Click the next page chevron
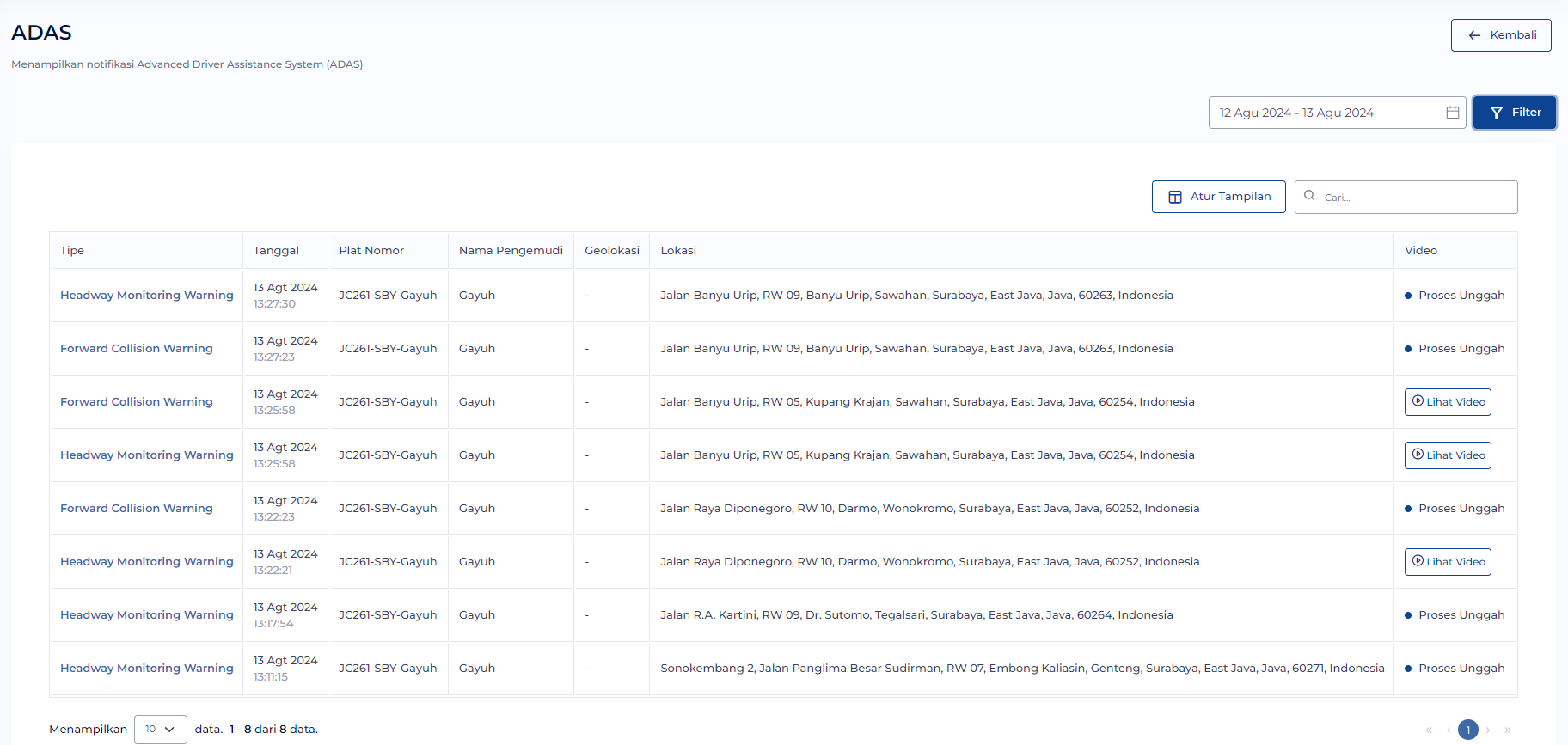Image resolution: width=1568 pixels, height=745 pixels. [x=1488, y=730]
